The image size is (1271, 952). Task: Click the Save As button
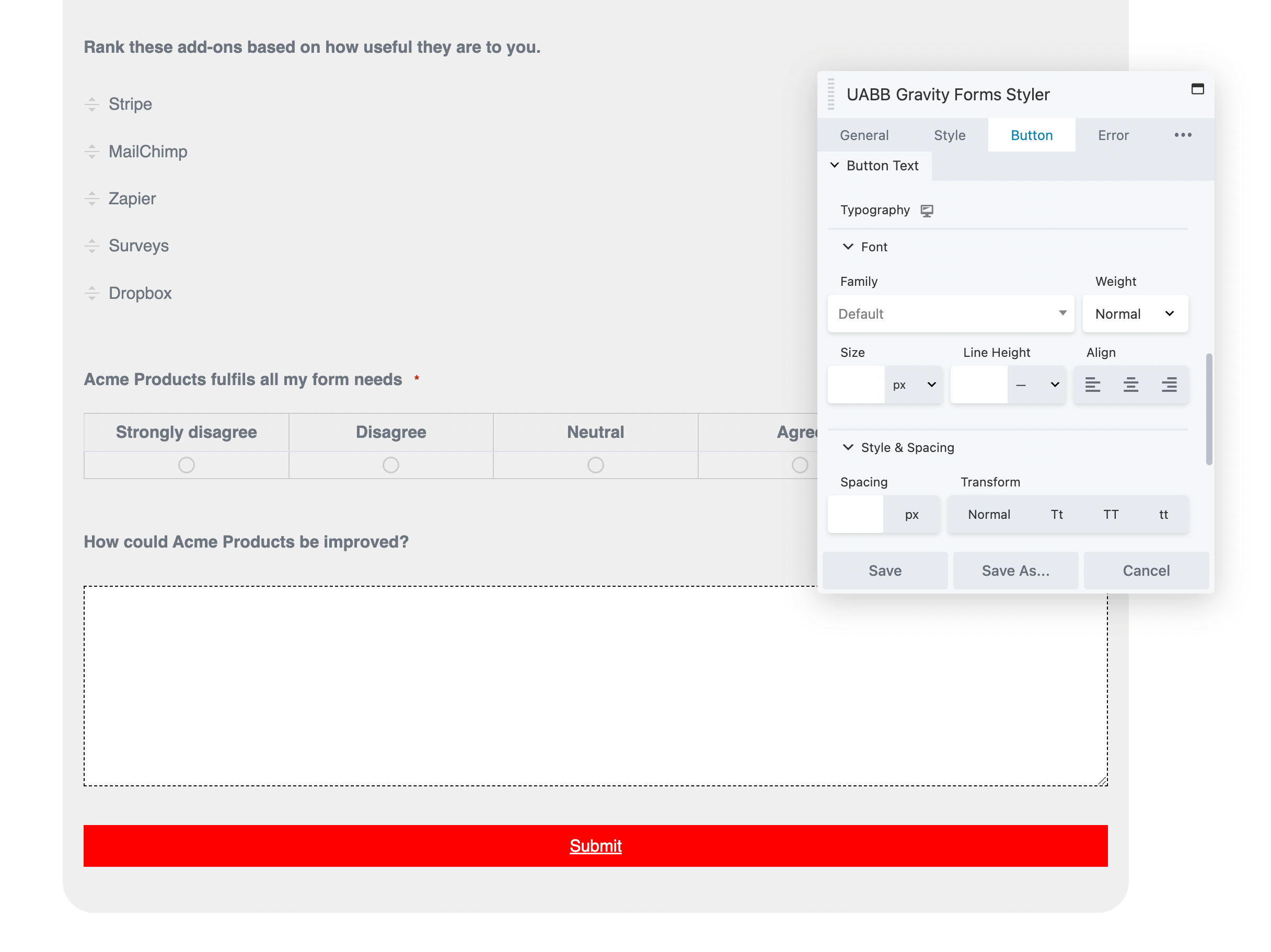click(1016, 570)
